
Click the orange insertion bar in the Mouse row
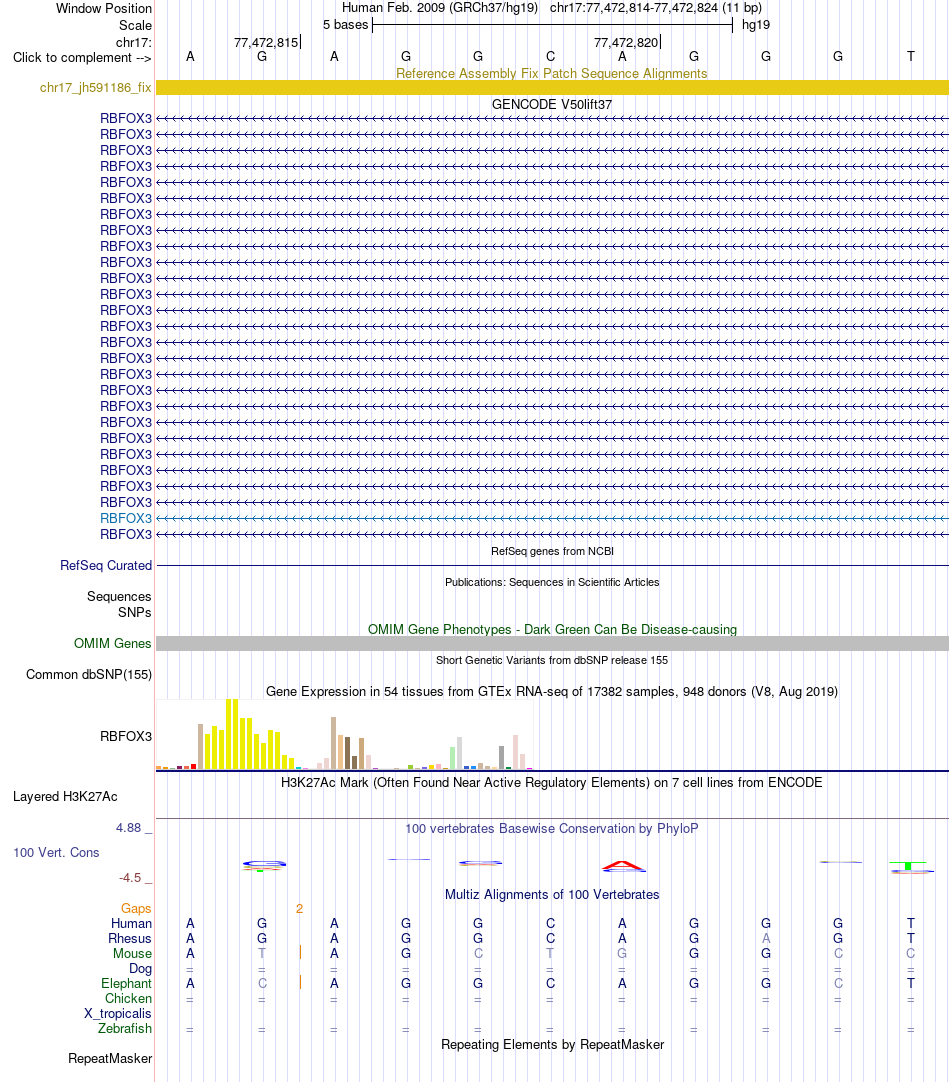click(x=300, y=952)
